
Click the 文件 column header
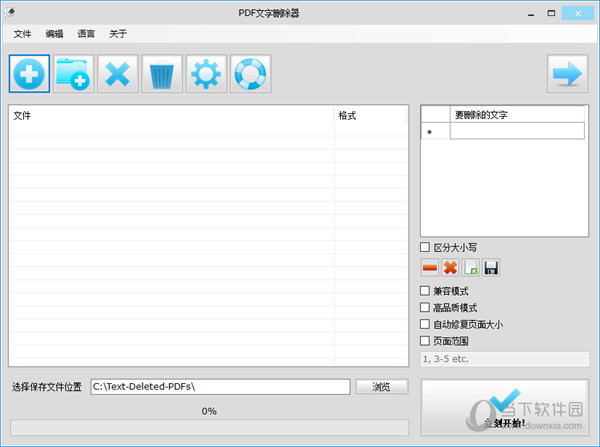click(171, 116)
